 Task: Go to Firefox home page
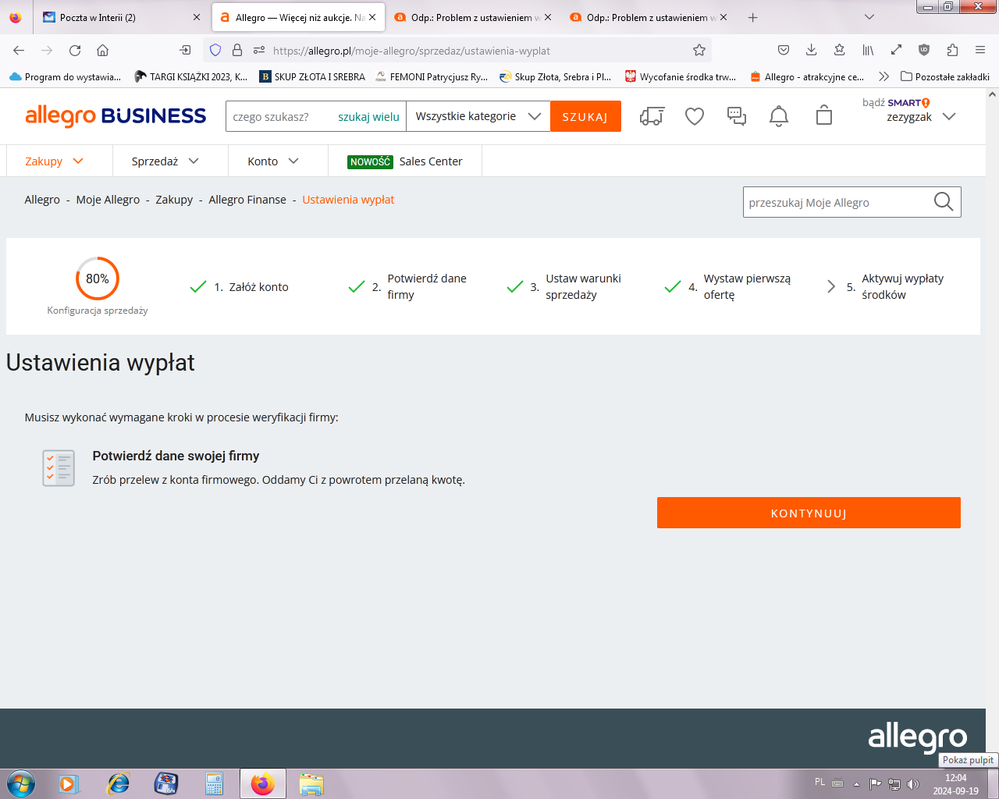[x=103, y=50]
